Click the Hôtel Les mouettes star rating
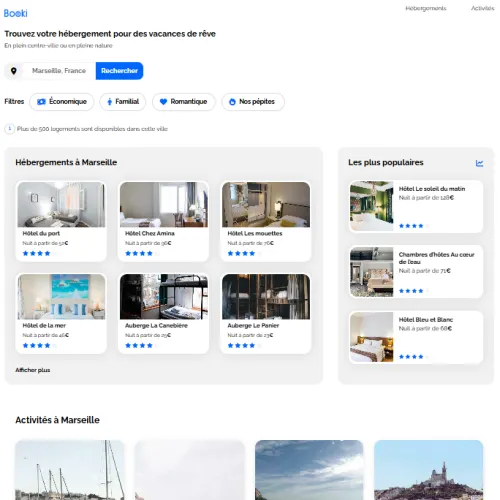The width and height of the screenshot is (500, 500). 244,253
